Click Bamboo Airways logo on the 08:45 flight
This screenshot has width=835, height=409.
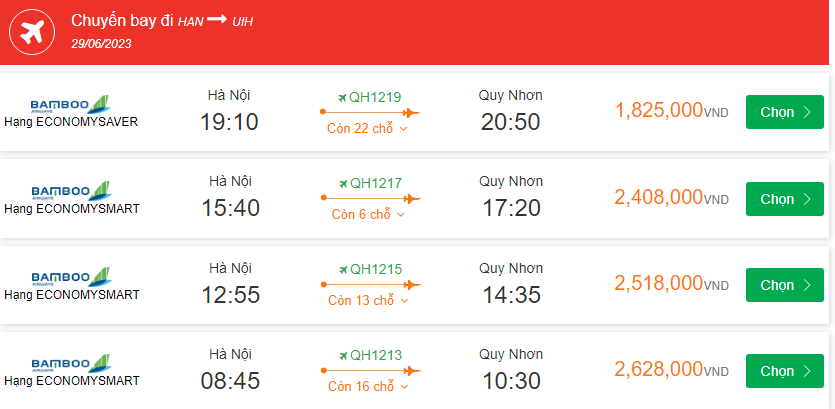point(70,363)
